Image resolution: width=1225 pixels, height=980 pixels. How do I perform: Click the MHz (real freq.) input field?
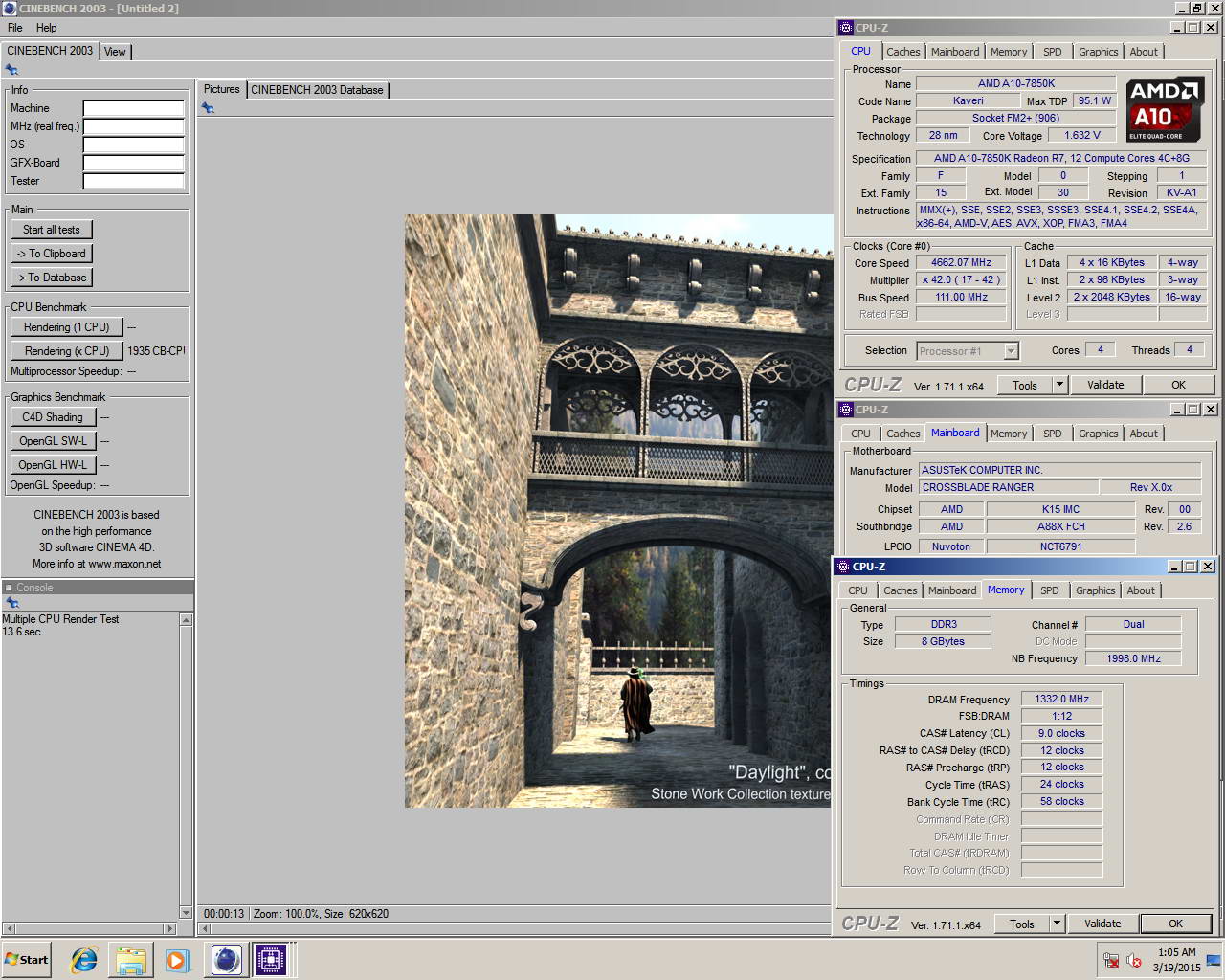134,126
